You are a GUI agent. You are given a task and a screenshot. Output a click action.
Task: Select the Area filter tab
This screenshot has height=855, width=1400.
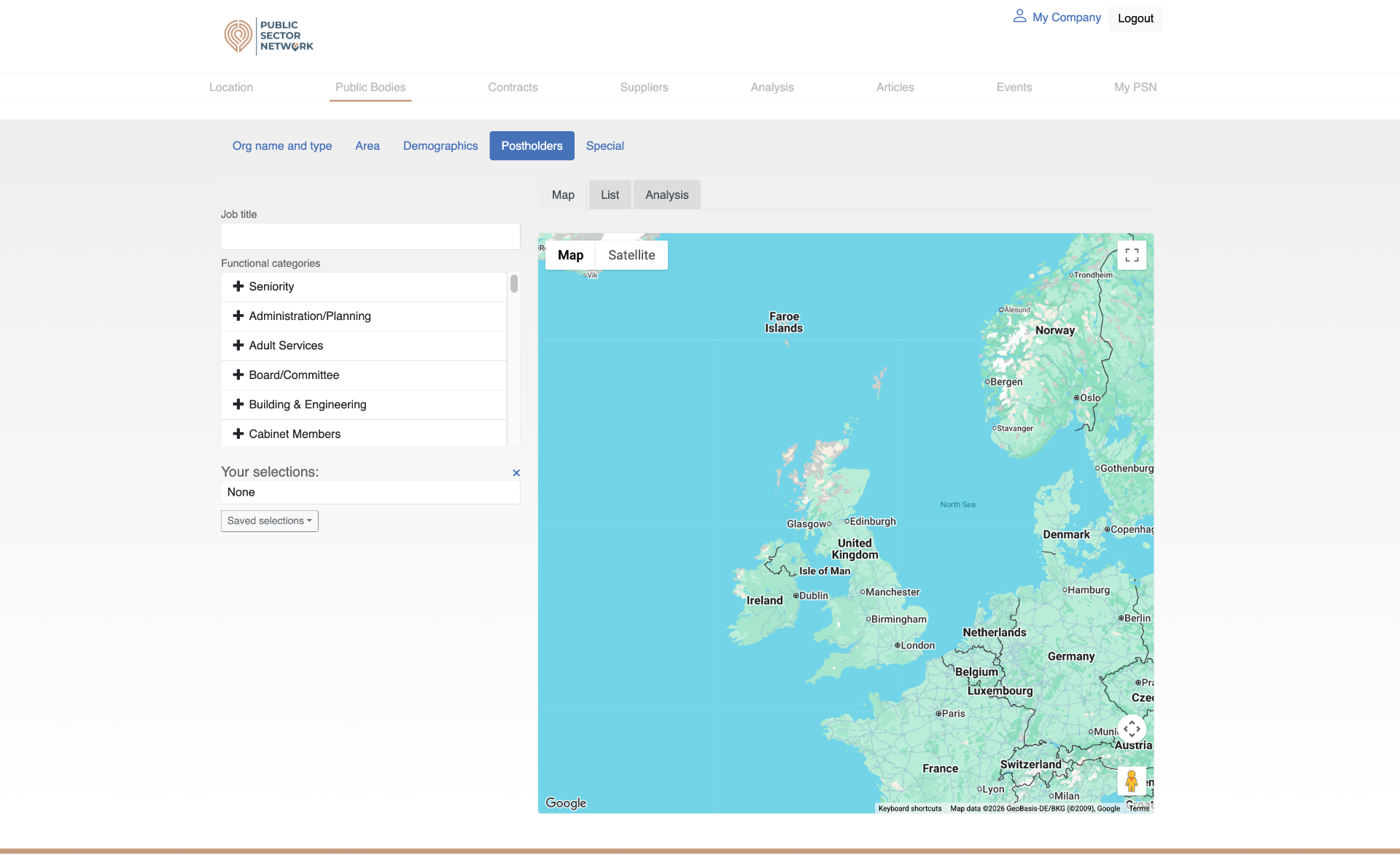pyautogui.click(x=367, y=146)
